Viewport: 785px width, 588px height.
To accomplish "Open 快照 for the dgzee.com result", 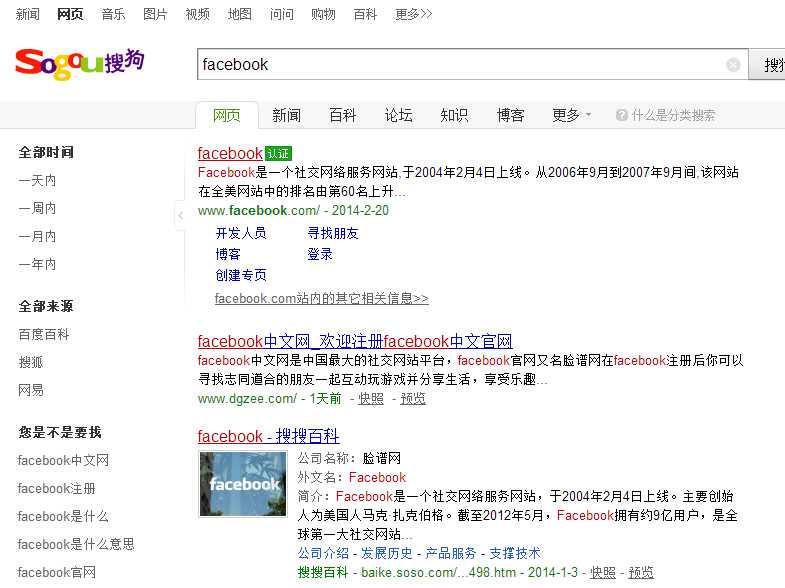I will point(371,399).
